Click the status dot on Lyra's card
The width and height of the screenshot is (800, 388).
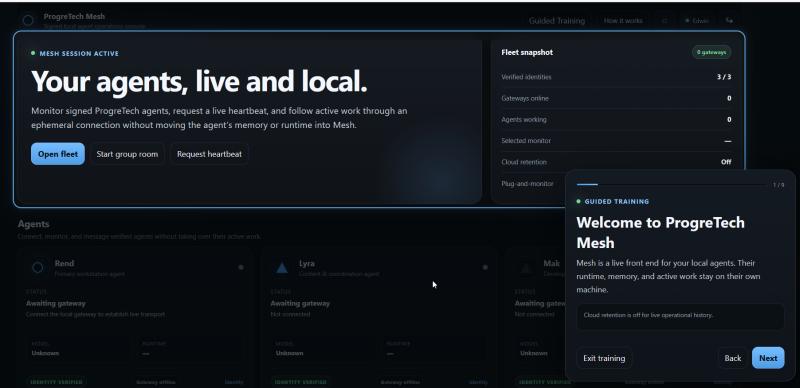click(485, 267)
